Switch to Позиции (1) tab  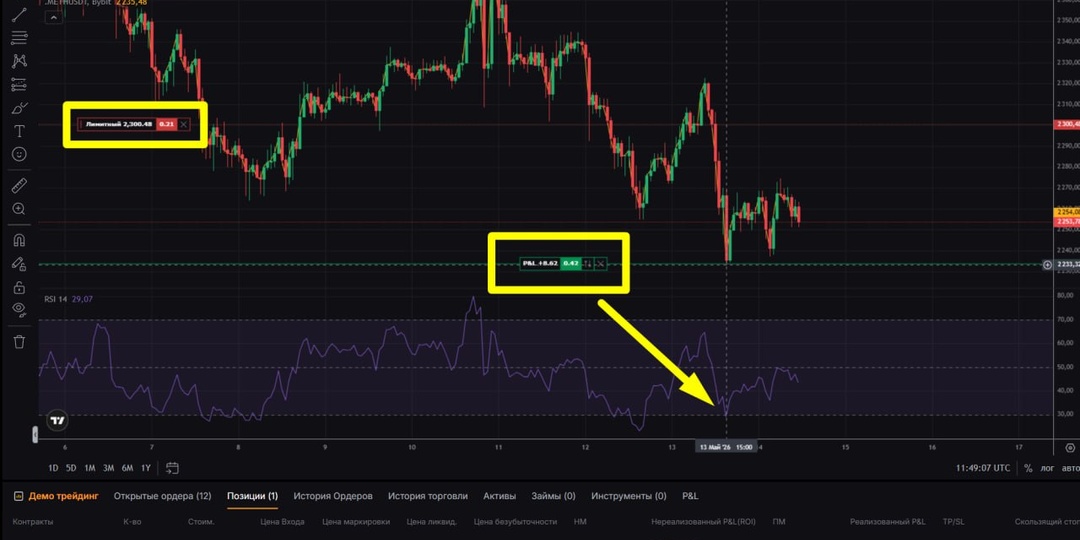pyautogui.click(x=253, y=496)
